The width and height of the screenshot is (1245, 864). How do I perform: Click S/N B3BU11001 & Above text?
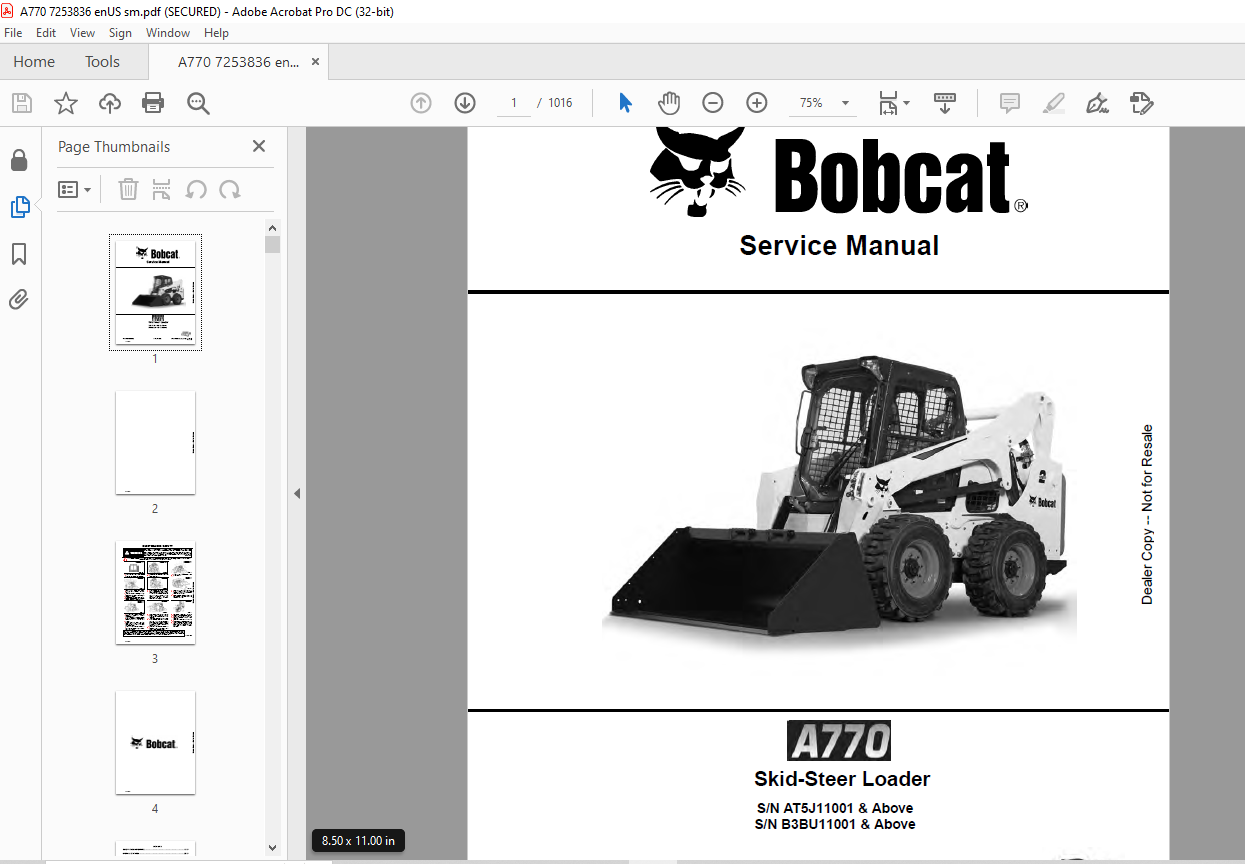(x=835, y=824)
